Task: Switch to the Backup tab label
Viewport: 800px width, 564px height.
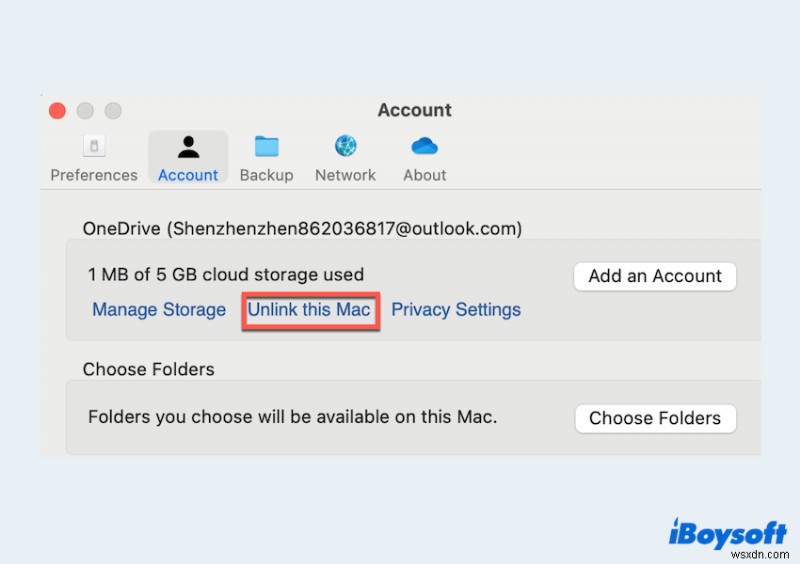Action: 266,175
